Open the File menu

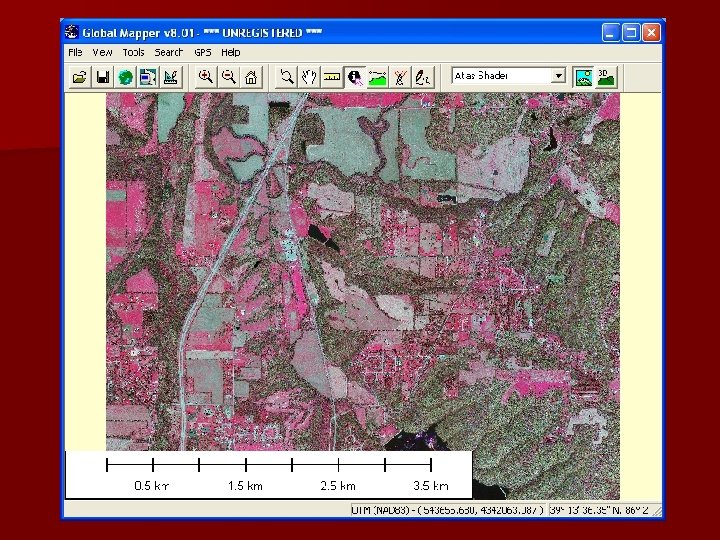75,52
